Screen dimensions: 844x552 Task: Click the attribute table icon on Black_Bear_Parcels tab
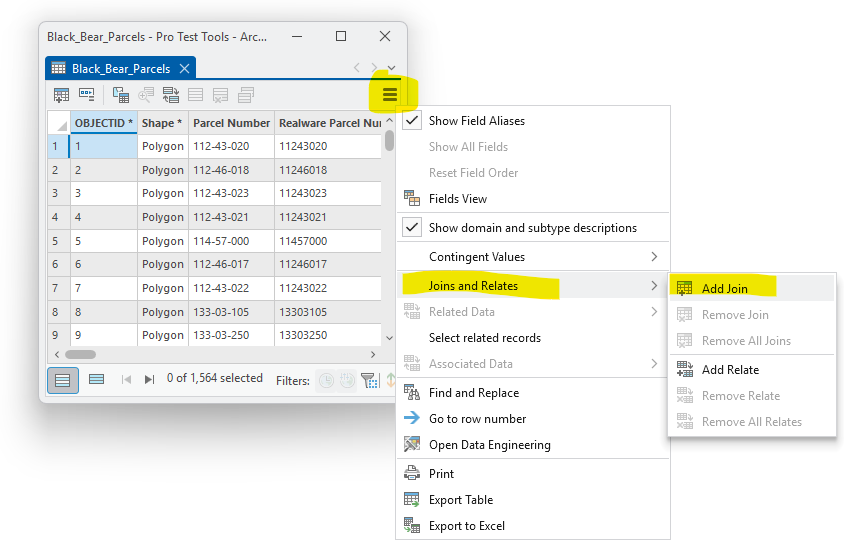point(58,68)
